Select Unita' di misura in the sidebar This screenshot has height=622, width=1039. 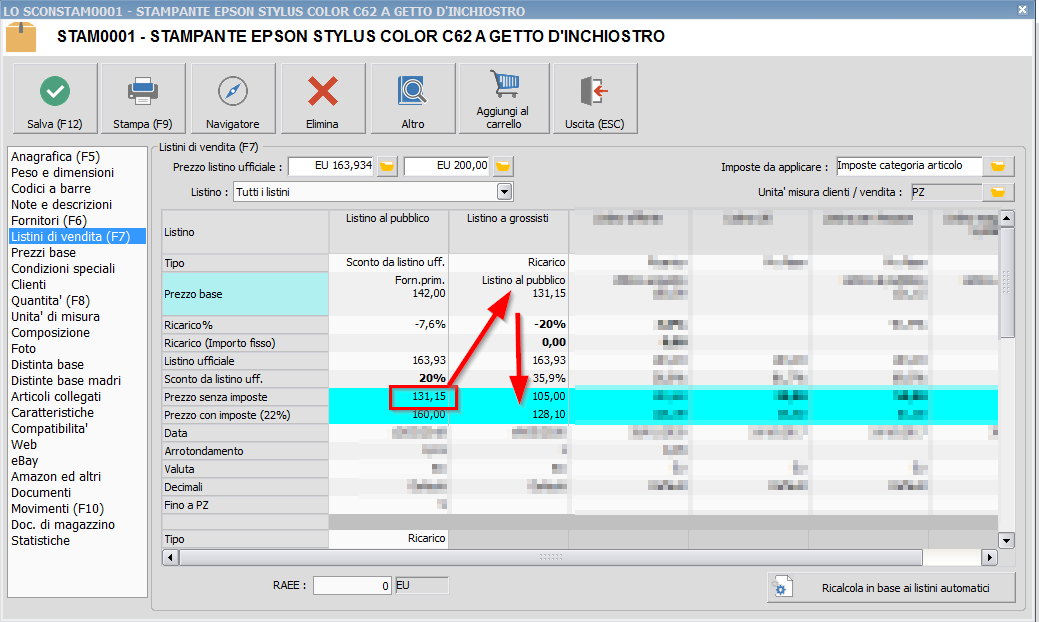56,317
